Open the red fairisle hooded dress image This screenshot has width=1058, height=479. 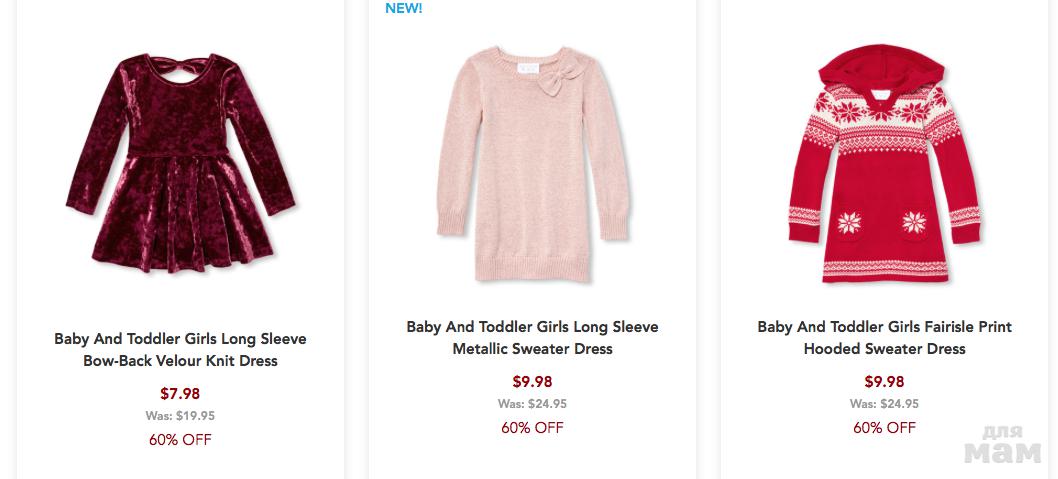click(884, 165)
